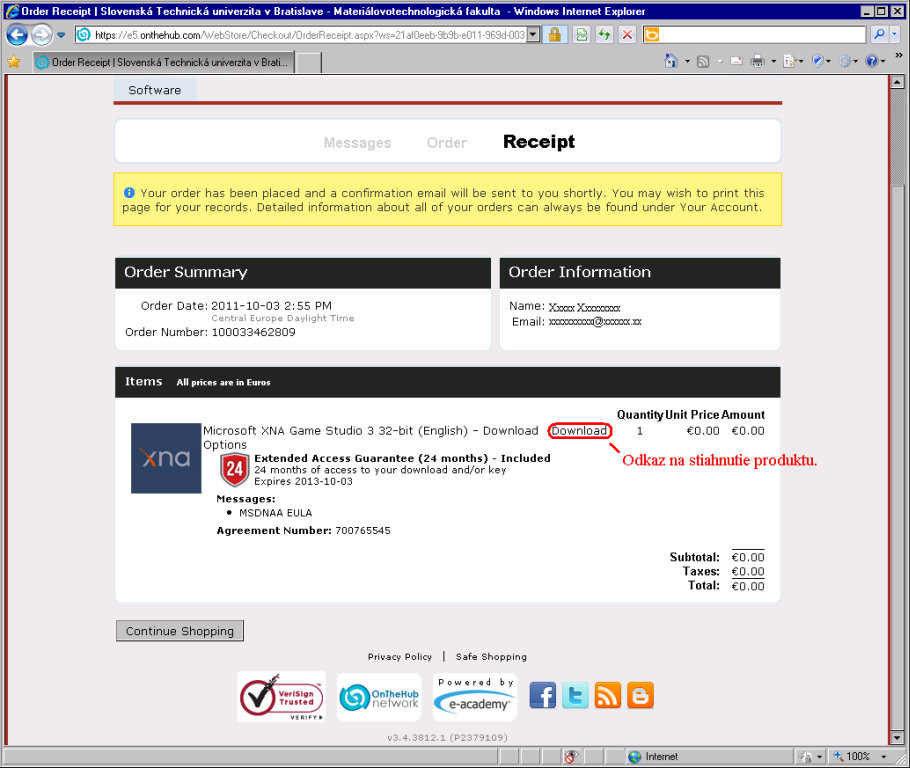Image resolution: width=910 pixels, height=768 pixels.
Task: Stop loading with the red X icon
Action: point(627,35)
